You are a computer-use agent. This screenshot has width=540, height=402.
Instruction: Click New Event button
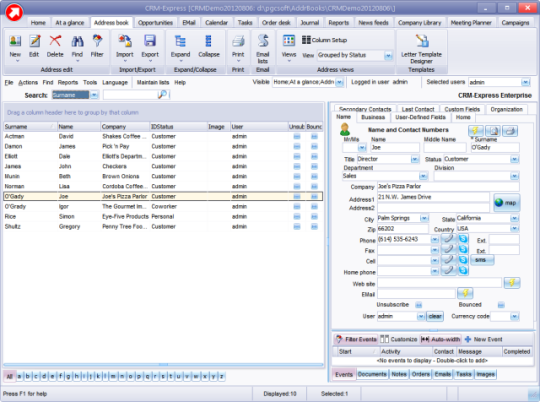click(x=484, y=339)
